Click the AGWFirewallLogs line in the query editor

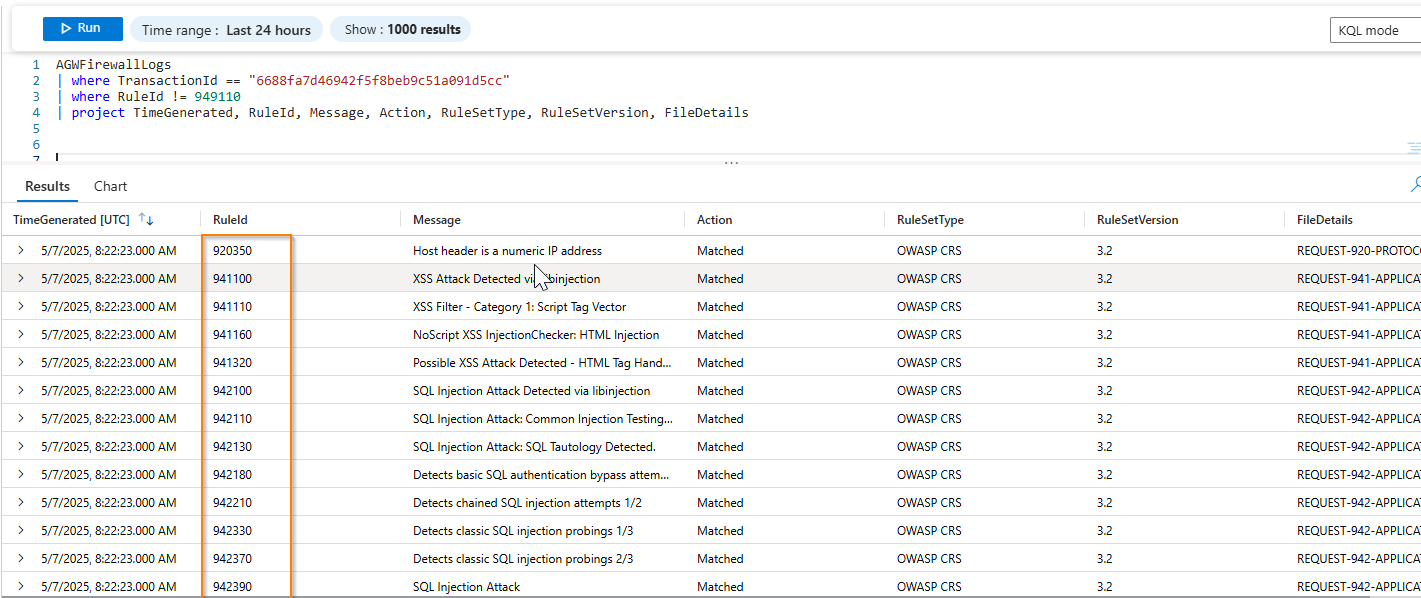pyautogui.click(x=113, y=65)
